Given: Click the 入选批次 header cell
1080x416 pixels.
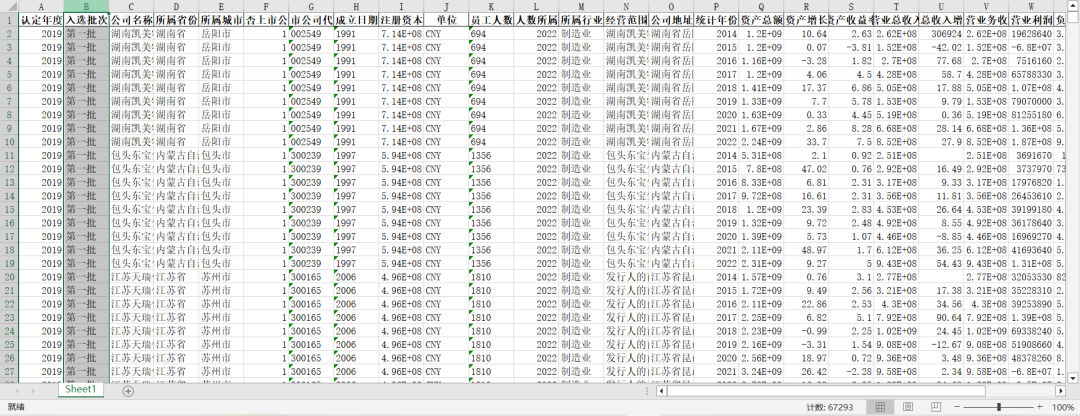Looking at the screenshot, I should point(86,19).
